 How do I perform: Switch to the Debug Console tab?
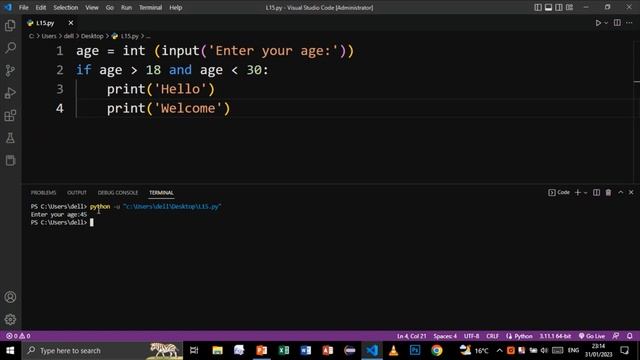point(118,192)
